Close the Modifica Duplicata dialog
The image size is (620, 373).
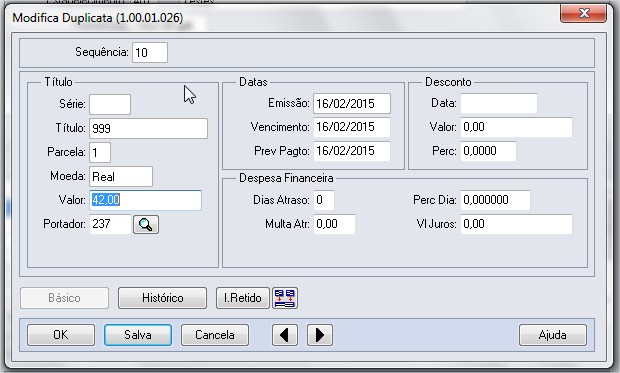tap(583, 13)
